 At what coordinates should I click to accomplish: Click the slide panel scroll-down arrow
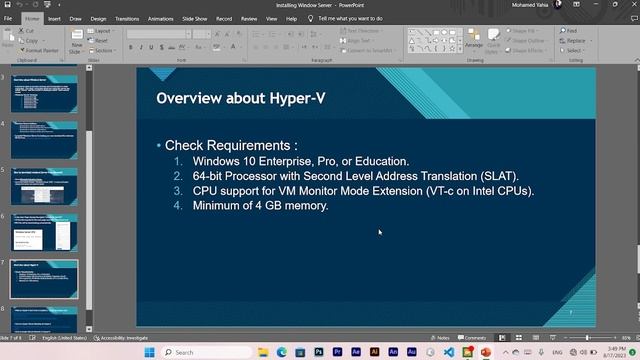click(x=89, y=329)
